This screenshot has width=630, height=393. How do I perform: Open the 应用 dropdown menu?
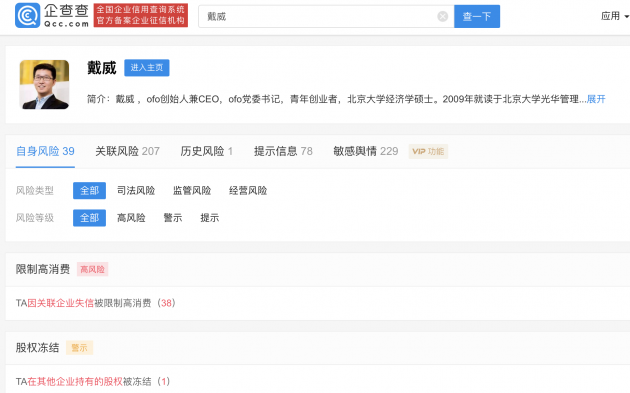click(x=614, y=16)
